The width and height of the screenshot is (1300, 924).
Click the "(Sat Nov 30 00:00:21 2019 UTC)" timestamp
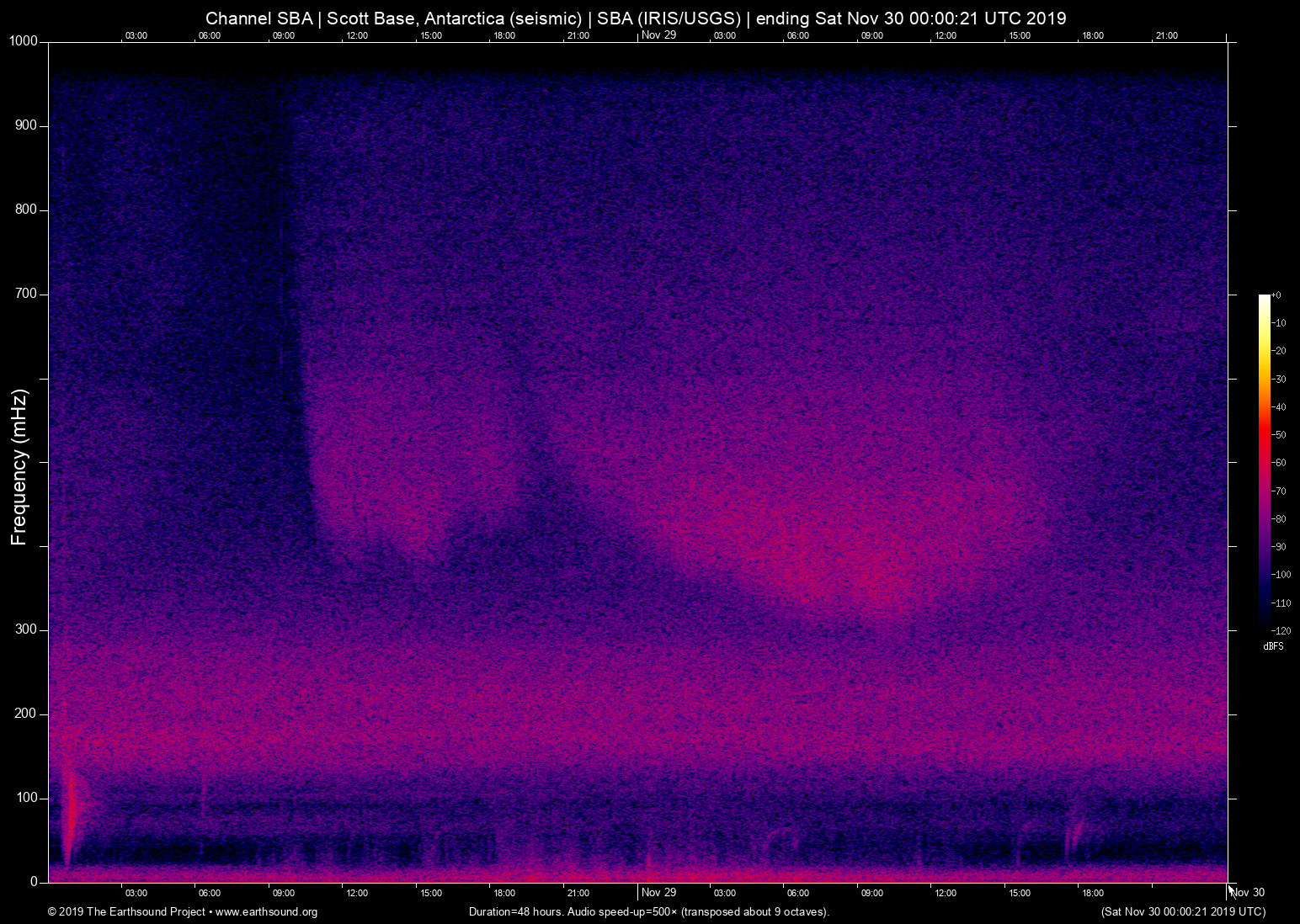1183,912
